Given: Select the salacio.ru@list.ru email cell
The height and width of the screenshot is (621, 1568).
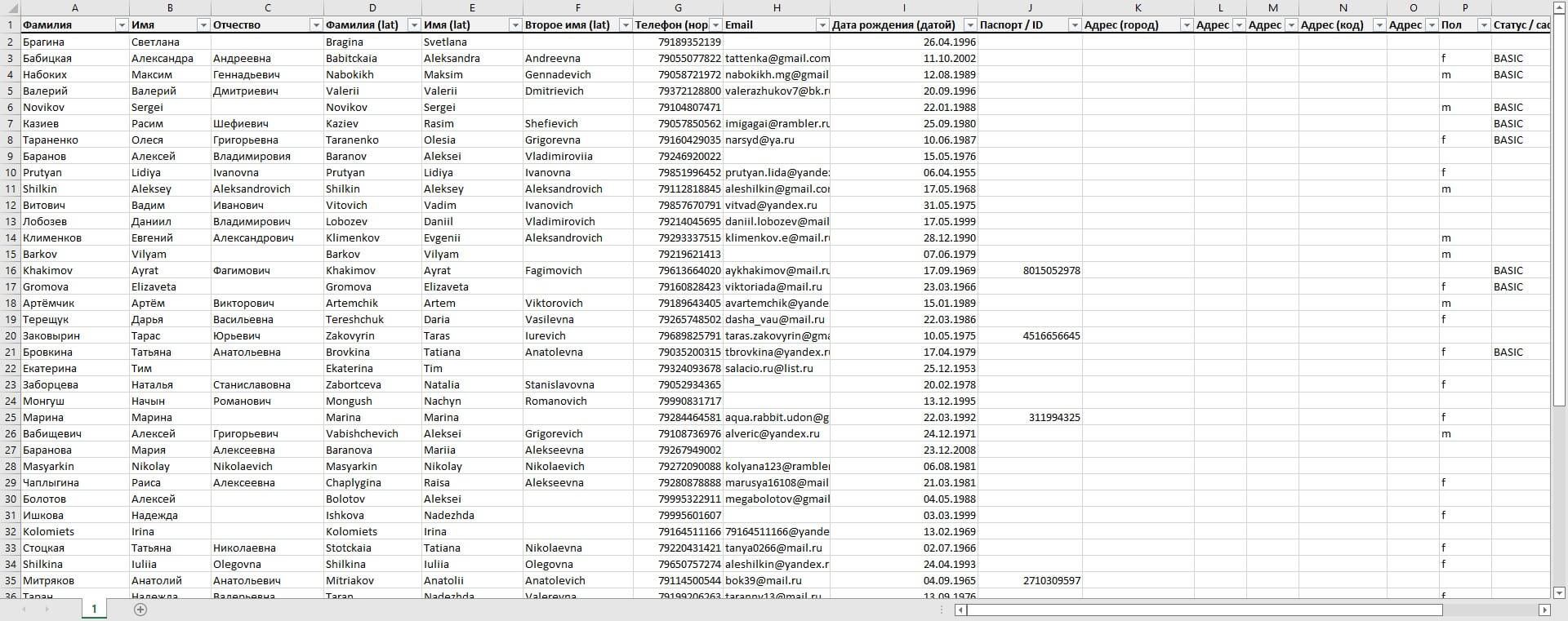Looking at the screenshot, I should coord(777,368).
